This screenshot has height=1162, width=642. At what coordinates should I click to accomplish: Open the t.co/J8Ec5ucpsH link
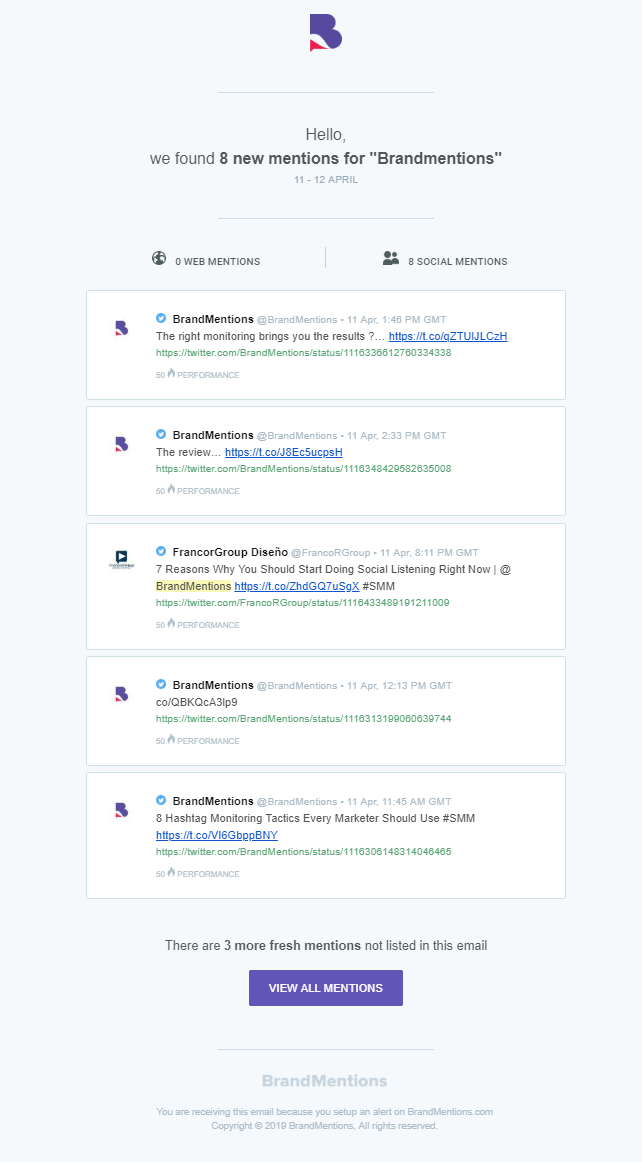[x=284, y=452]
